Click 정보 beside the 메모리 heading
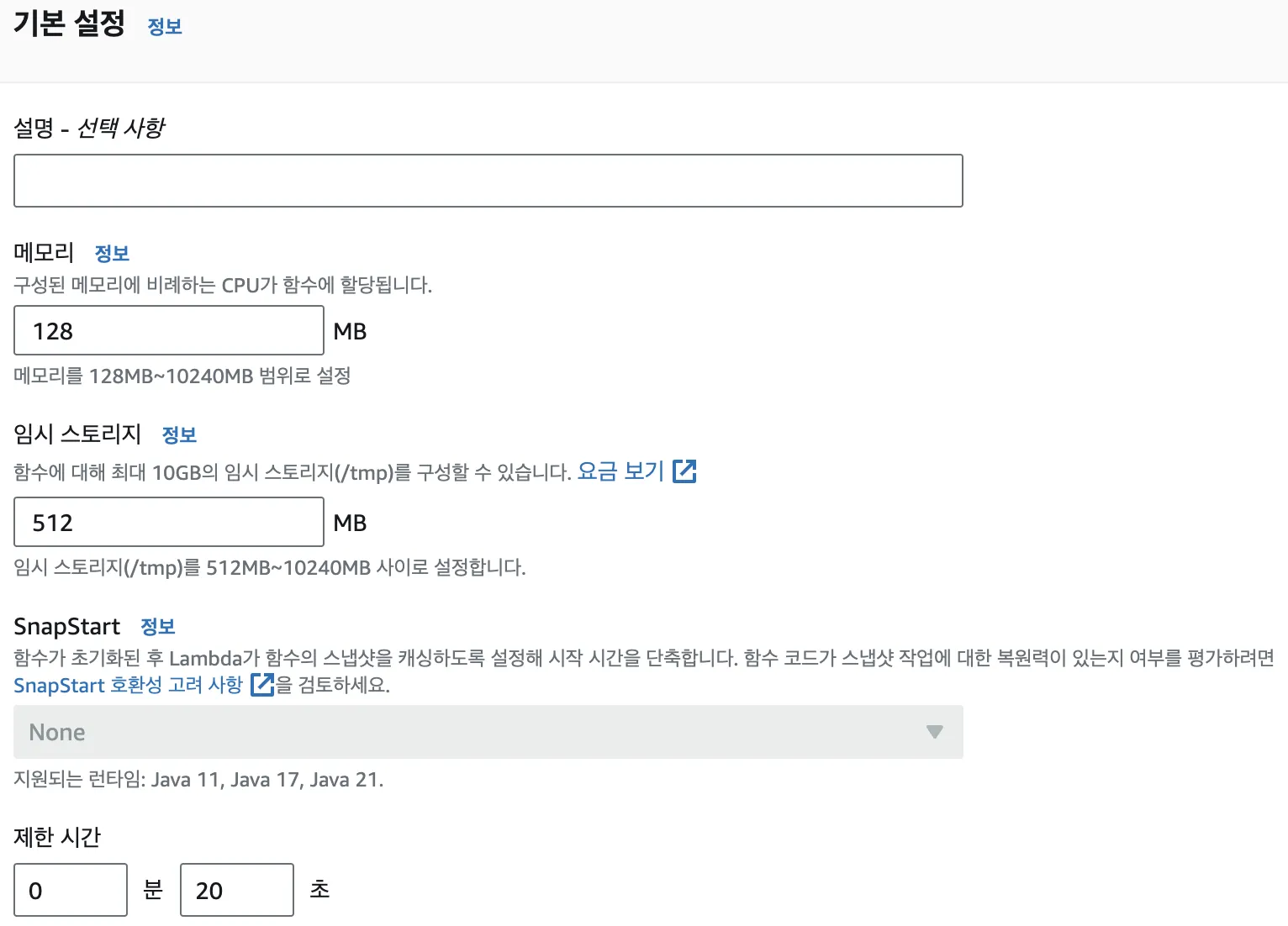Viewport: 1288px width, 926px height. pos(112,253)
